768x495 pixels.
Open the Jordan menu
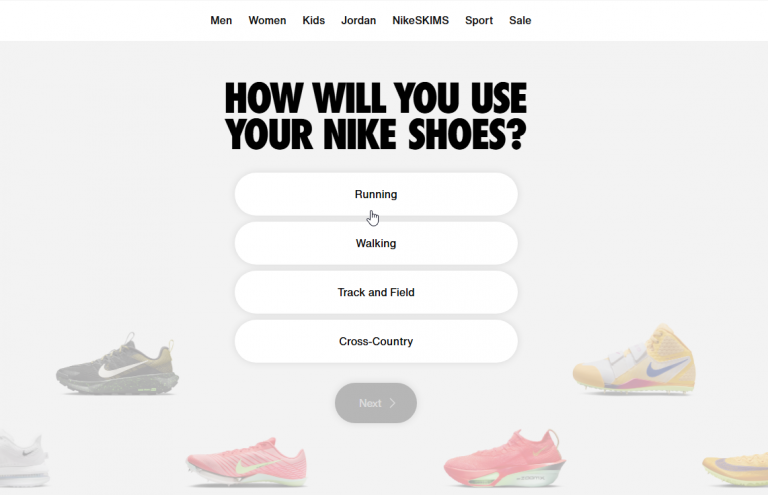point(359,21)
